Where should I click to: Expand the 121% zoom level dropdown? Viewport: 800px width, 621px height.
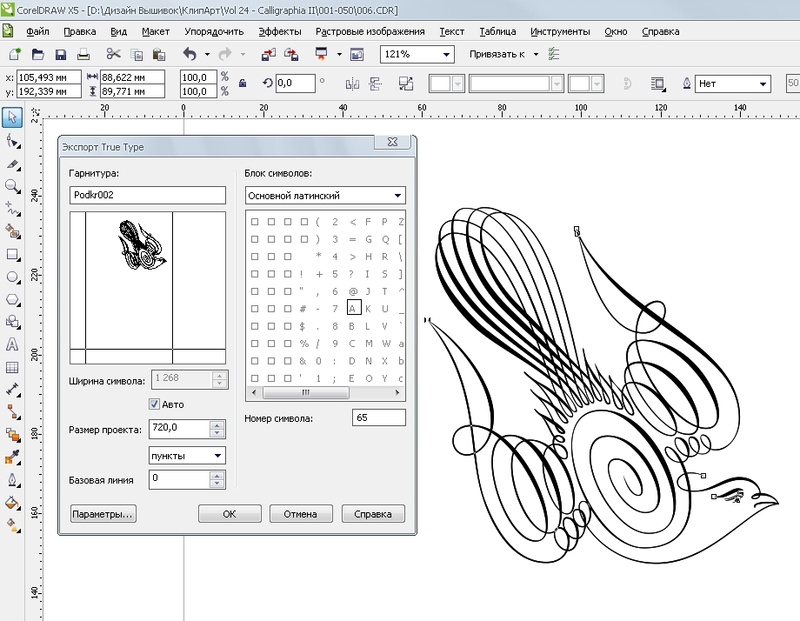445,54
